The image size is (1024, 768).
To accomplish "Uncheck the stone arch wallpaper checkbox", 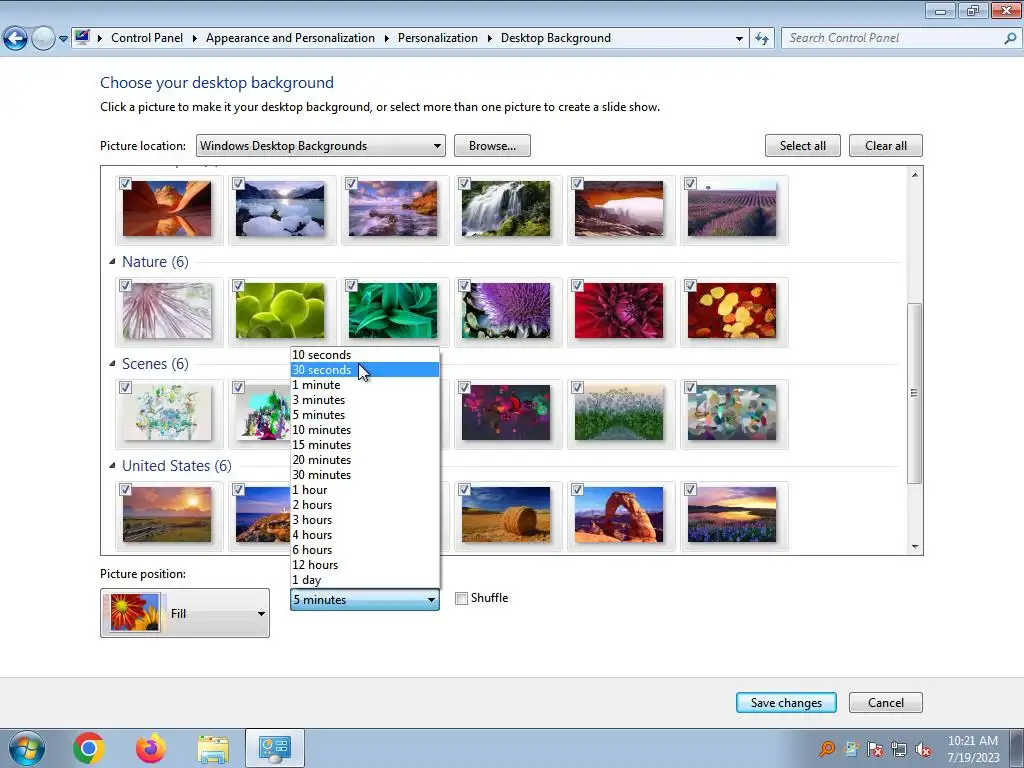I will click(x=577, y=489).
